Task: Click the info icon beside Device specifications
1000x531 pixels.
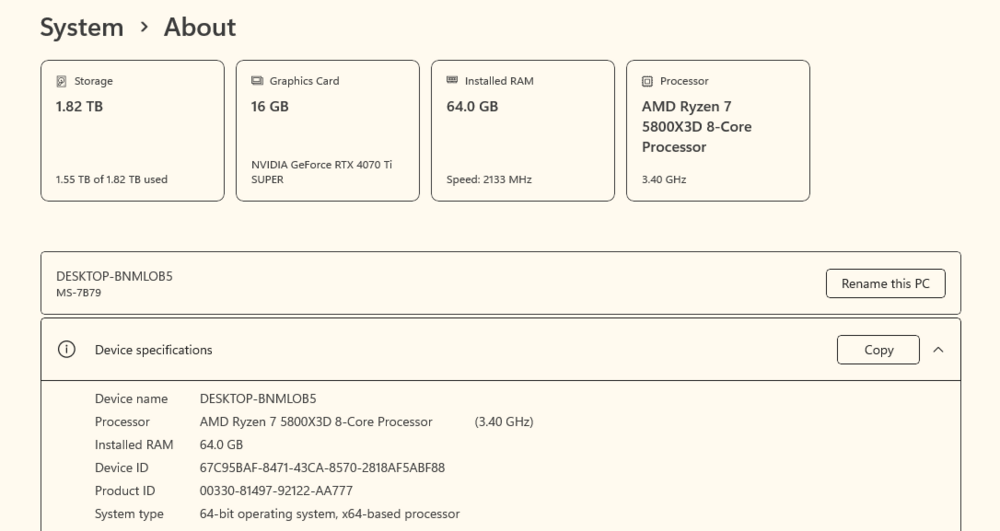Action: coord(67,350)
